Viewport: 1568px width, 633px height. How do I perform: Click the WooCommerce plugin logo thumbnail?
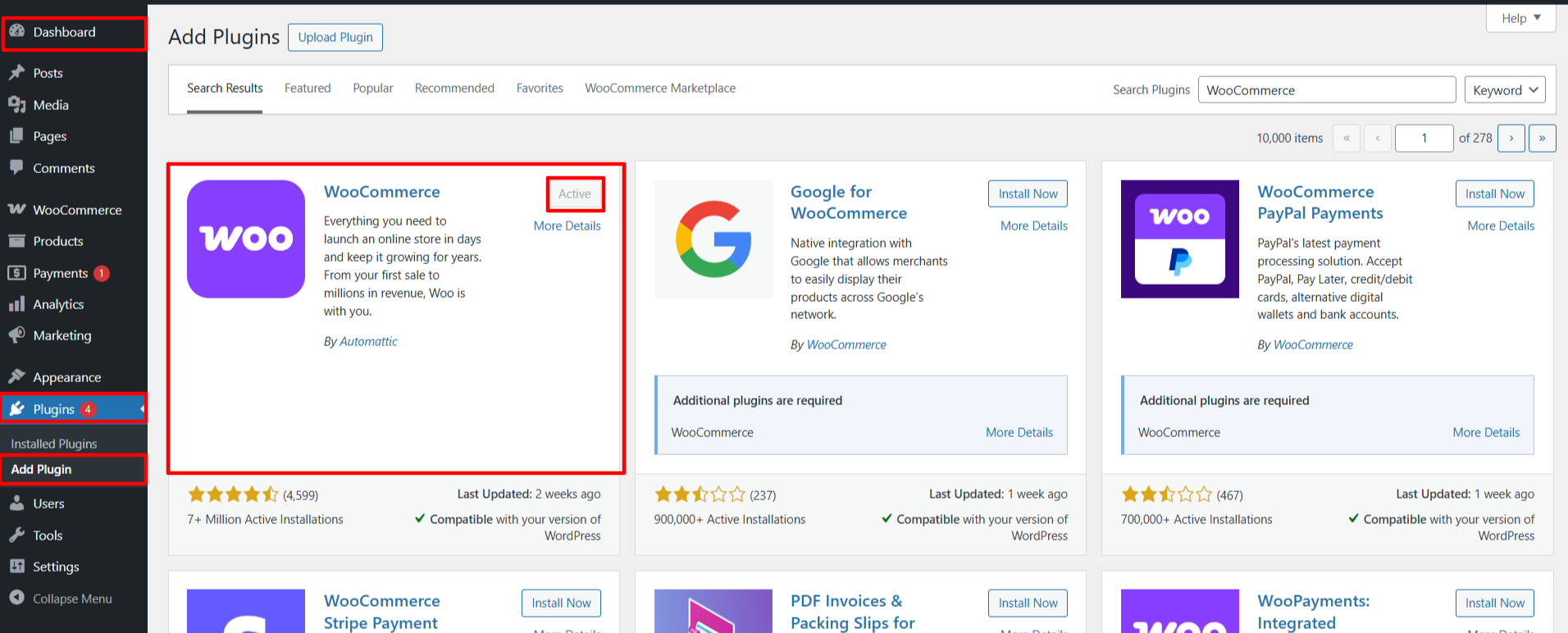[x=246, y=239]
